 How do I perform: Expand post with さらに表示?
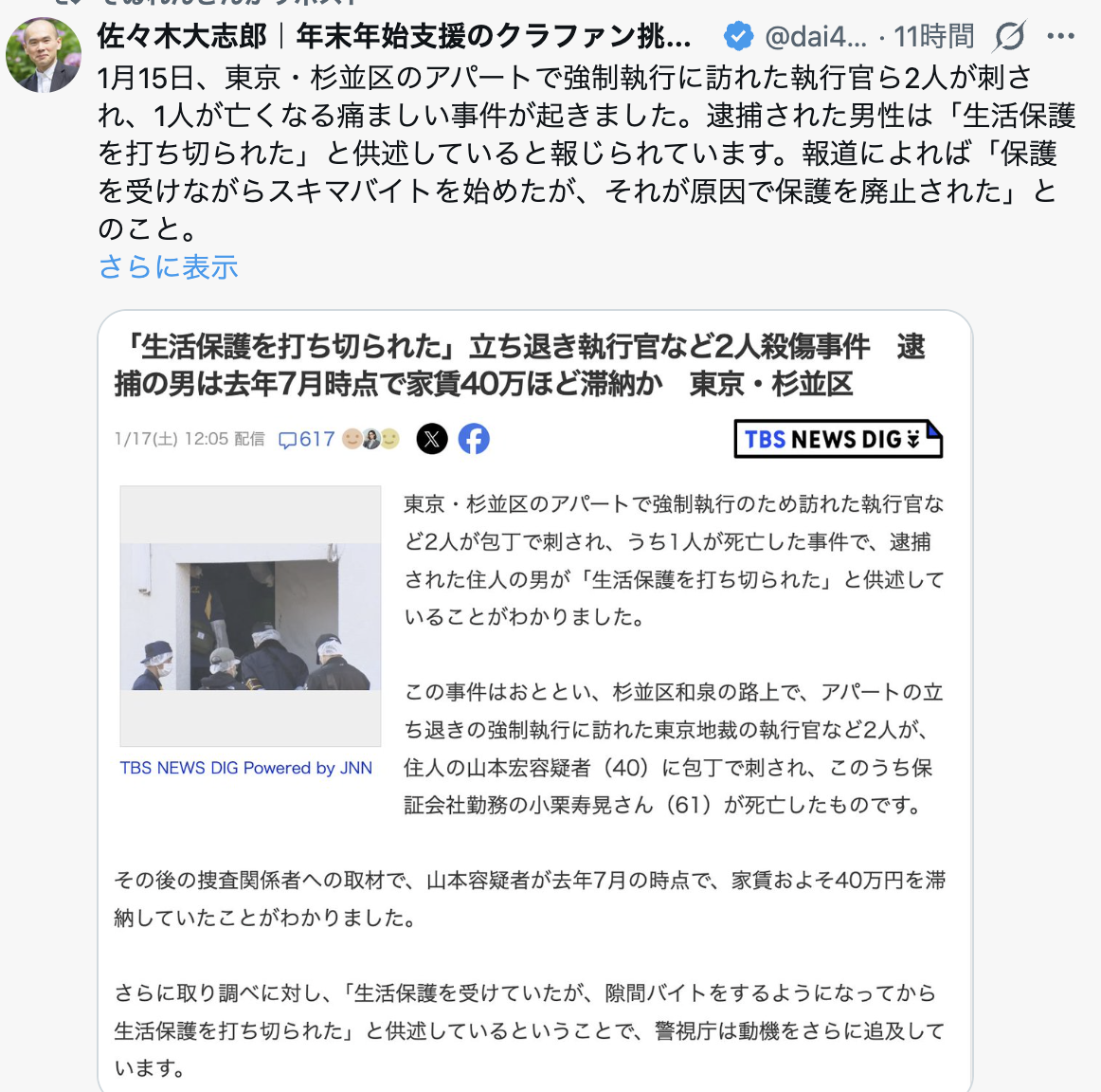[x=168, y=267]
